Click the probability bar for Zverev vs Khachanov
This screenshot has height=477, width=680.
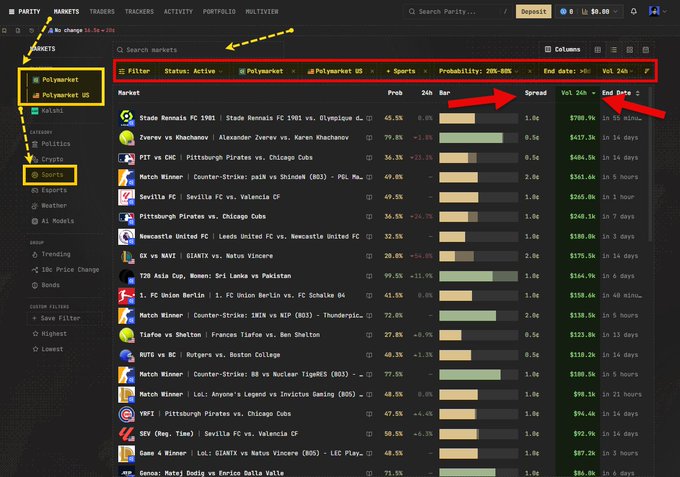478,138
